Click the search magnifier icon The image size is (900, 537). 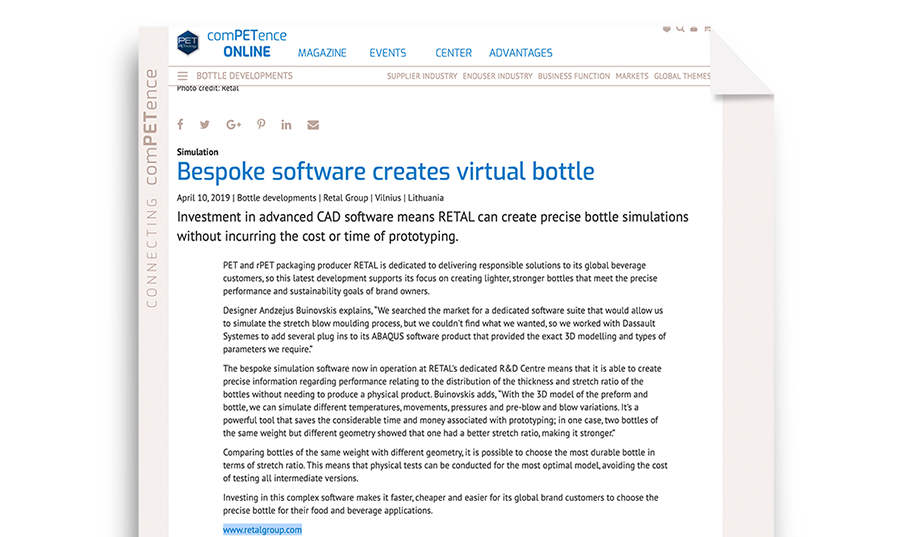click(x=681, y=30)
